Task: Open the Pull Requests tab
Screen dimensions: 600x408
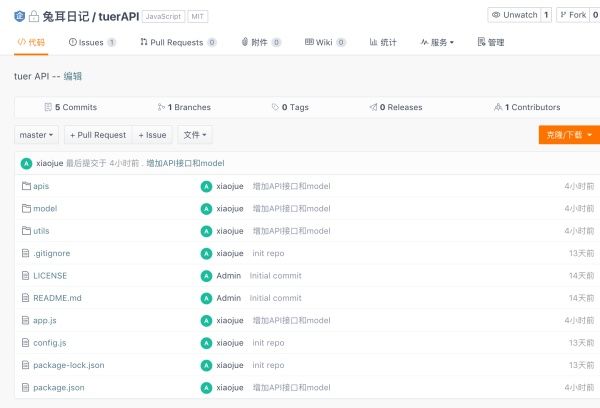Action: (x=178, y=42)
